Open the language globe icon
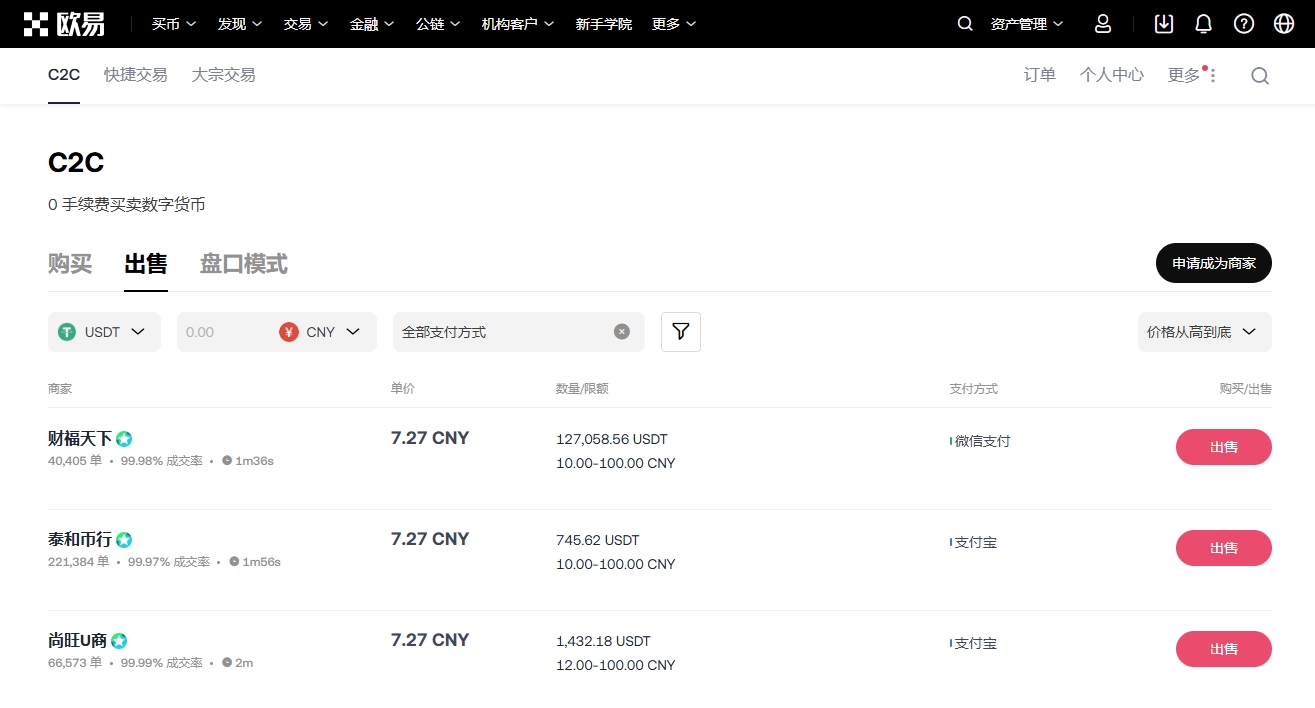 tap(1283, 23)
